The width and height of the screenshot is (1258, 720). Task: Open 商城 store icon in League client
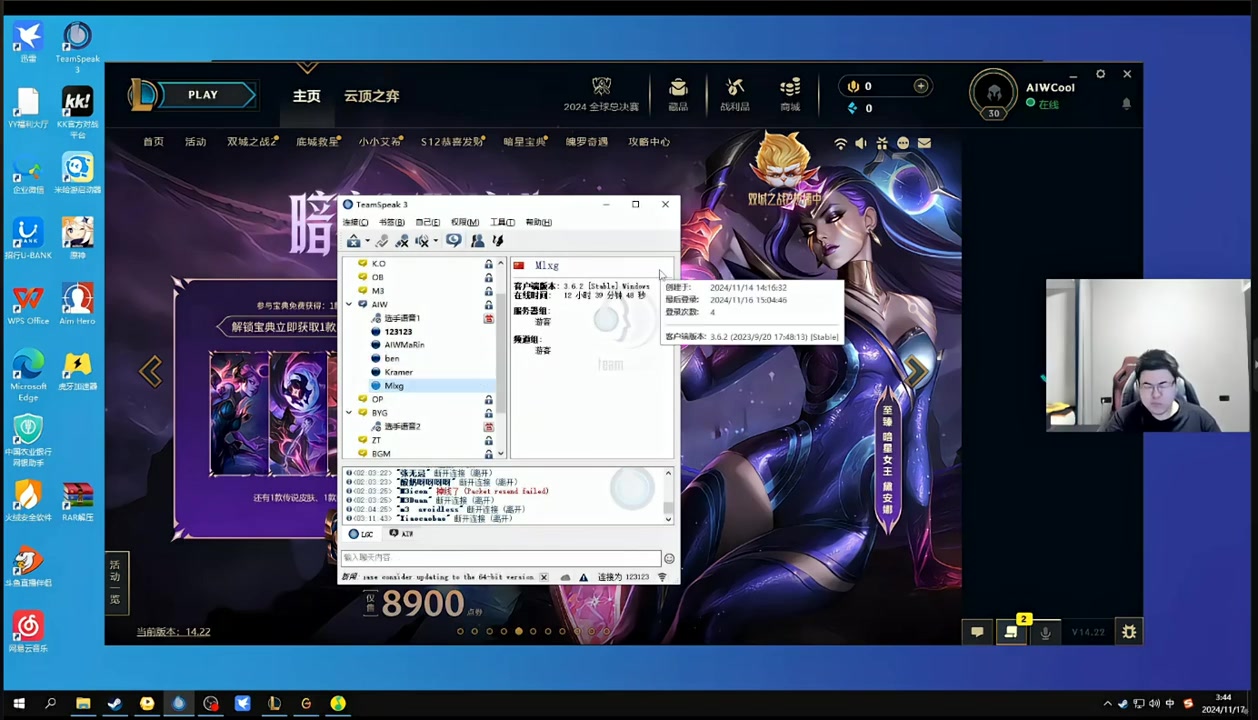(790, 95)
